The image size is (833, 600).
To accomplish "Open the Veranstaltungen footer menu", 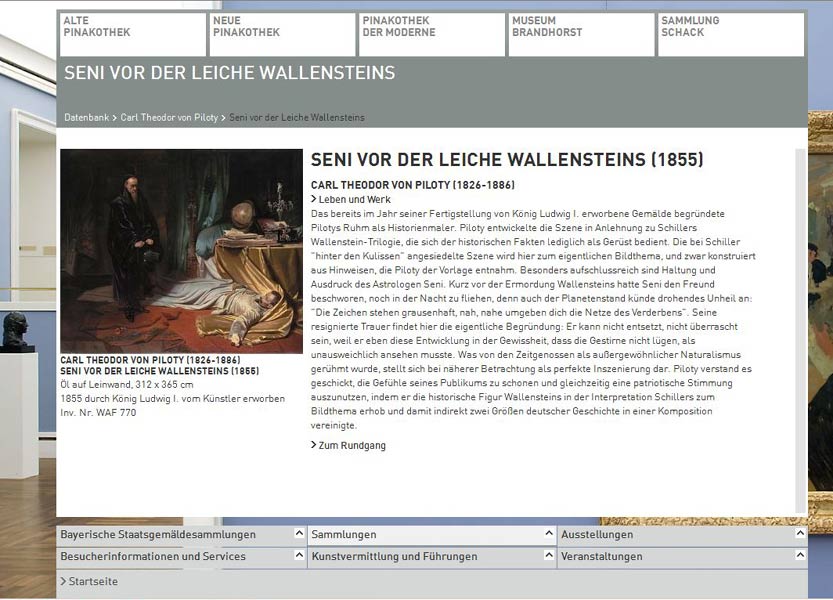I will [x=601, y=557].
